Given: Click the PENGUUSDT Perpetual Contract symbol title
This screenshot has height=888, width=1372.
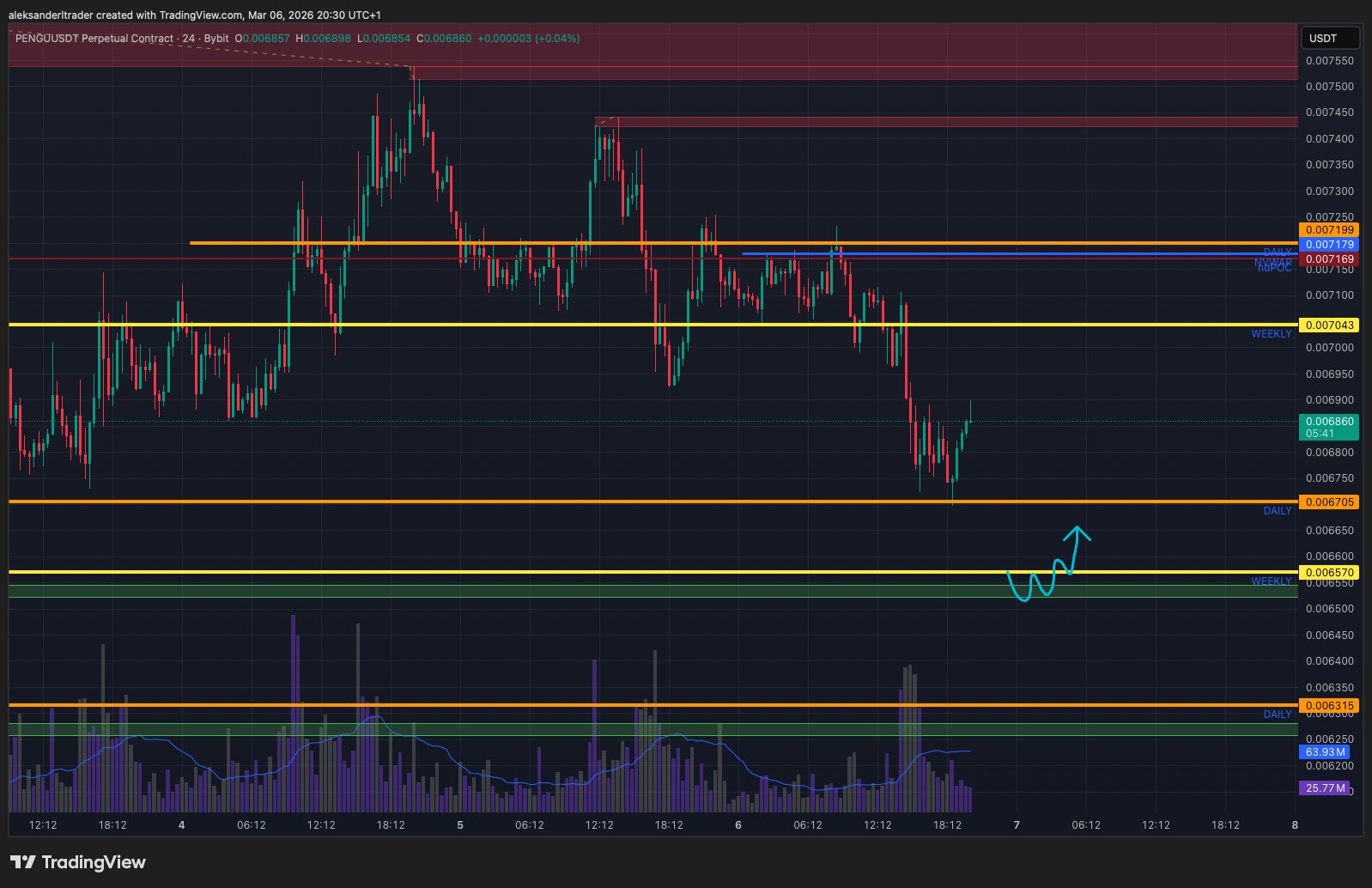Looking at the screenshot, I should [x=94, y=39].
